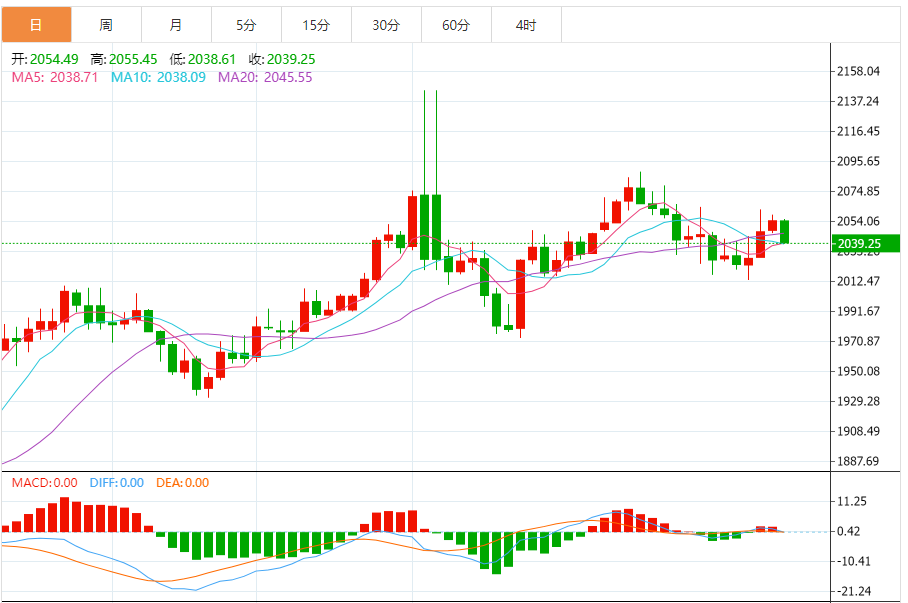Image resolution: width=908 pixels, height=603 pixels.
Task: Click the green current price tag 2039.25
Action: [865, 243]
